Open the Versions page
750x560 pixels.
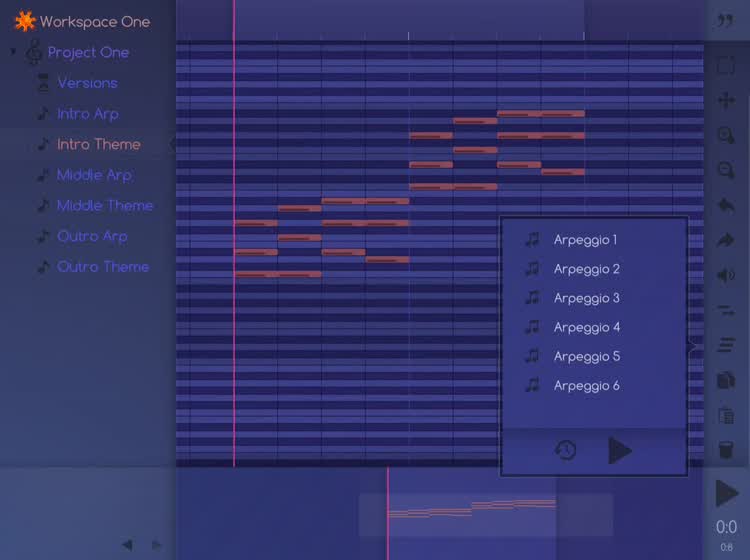point(88,83)
